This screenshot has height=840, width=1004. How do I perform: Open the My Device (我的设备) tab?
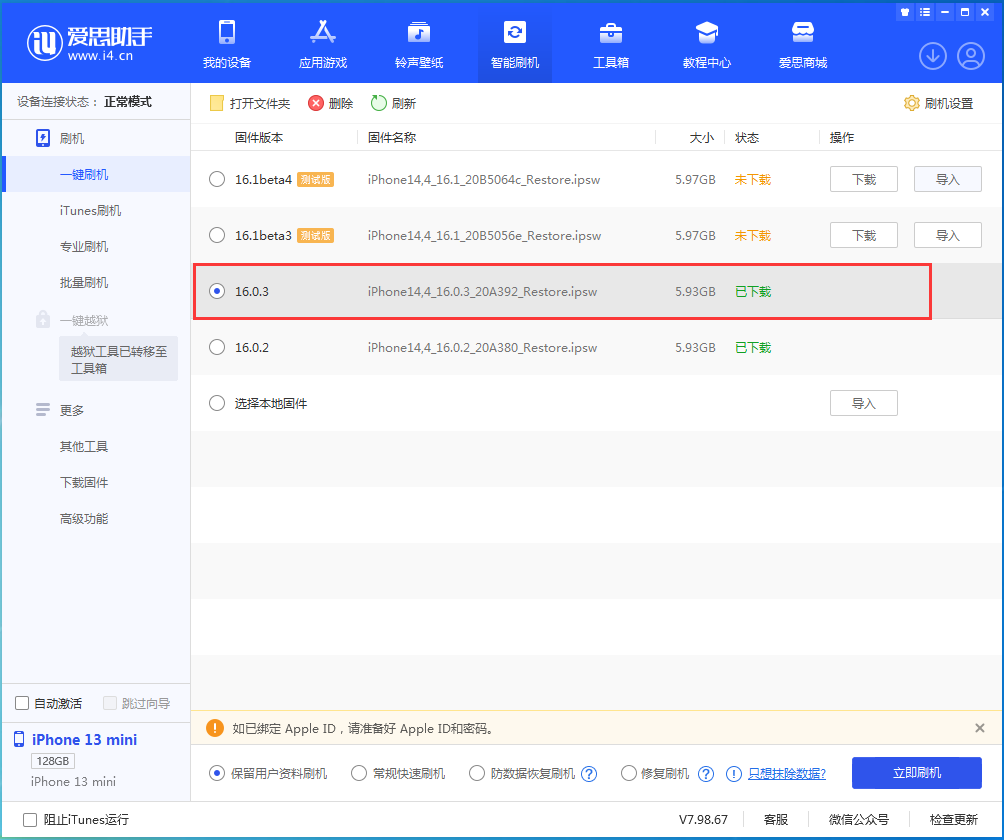pyautogui.click(x=227, y=44)
